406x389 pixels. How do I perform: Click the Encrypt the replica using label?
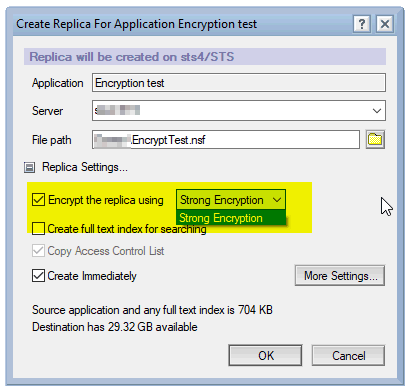click(106, 200)
